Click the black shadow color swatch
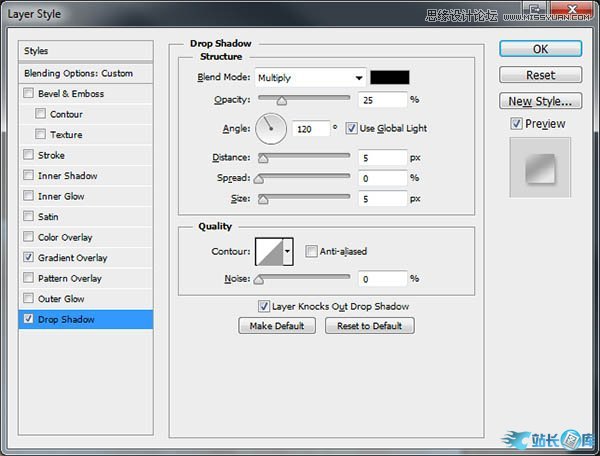600x456 pixels. (390, 77)
